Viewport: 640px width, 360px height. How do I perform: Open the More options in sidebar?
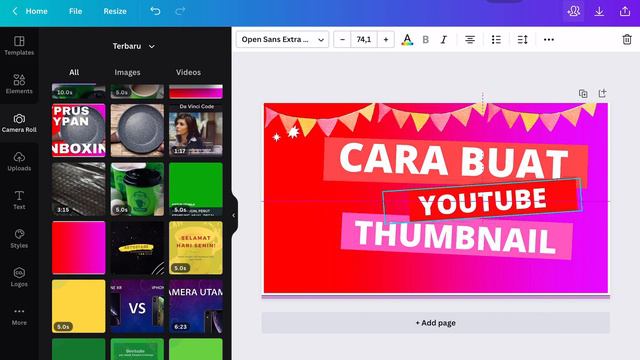coord(19,316)
